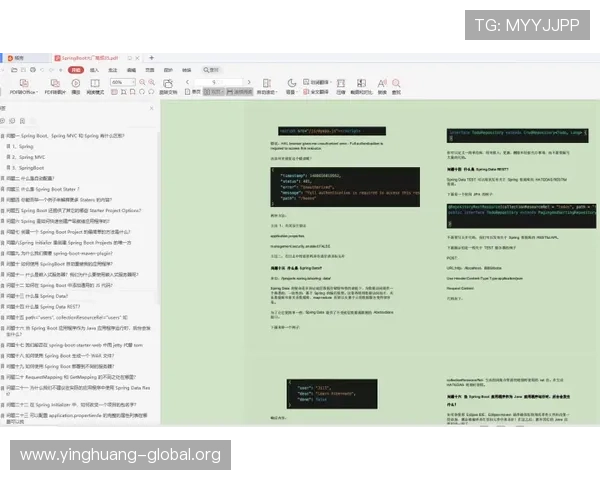Open the 转换 ribbon tab
This screenshot has height=480, width=600.
(186, 70)
